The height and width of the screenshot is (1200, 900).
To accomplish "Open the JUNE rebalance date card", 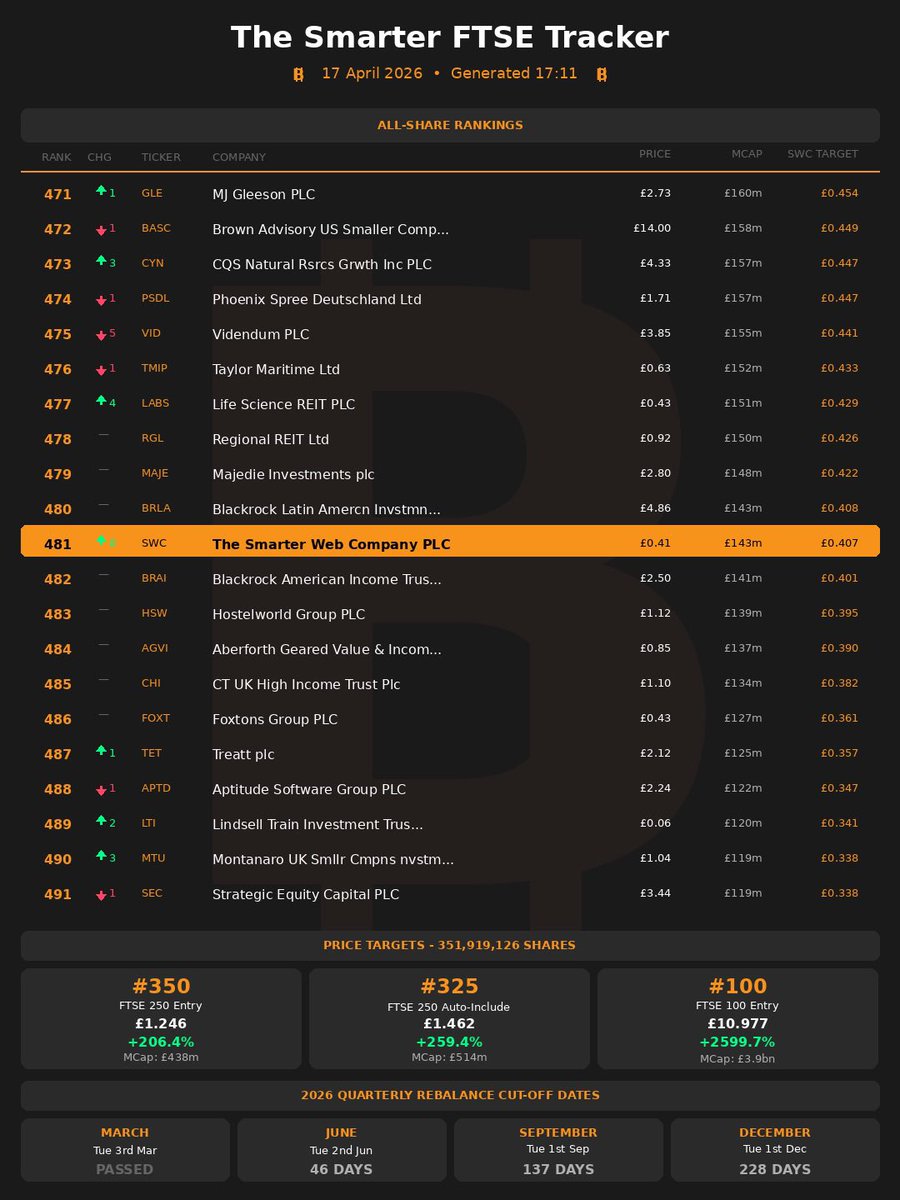I will coord(341,1150).
